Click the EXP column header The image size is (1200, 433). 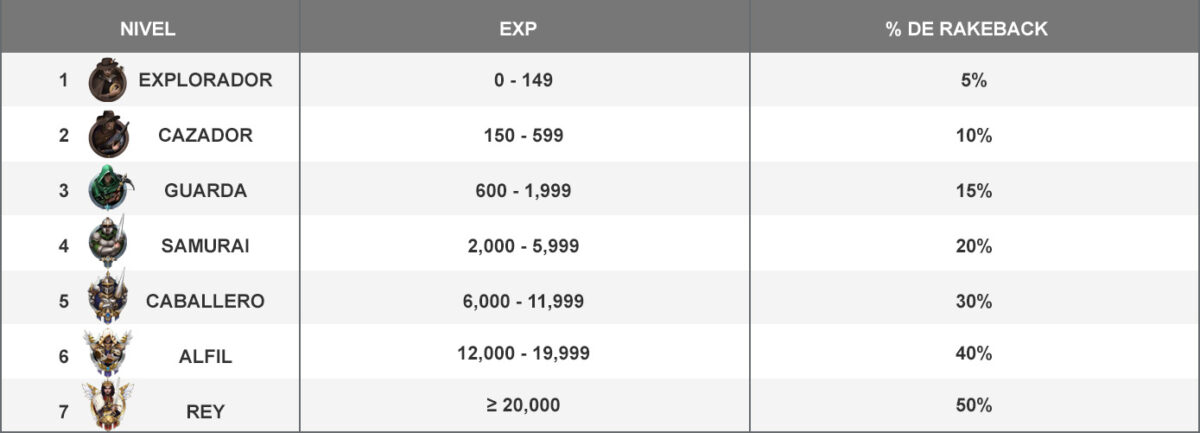click(518, 29)
